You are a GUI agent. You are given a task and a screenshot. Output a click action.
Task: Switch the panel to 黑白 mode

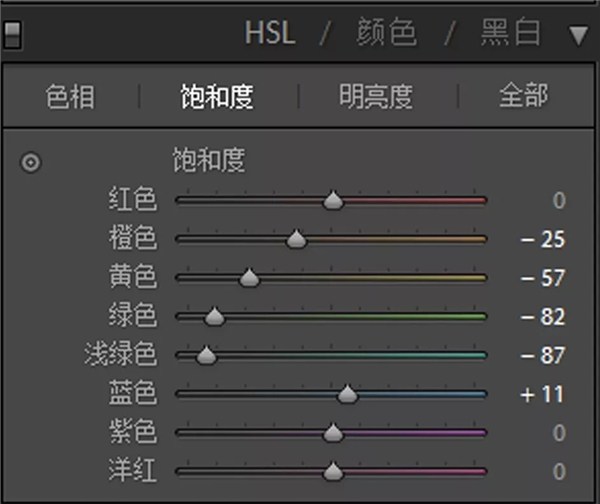tap(510, 33)
